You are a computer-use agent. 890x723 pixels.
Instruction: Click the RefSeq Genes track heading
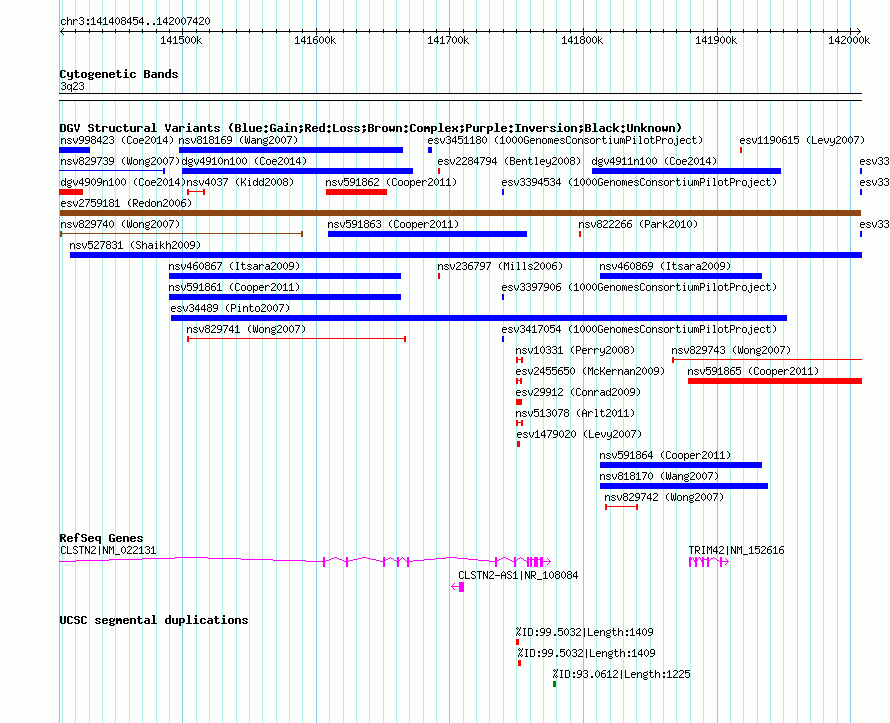[102, 538]
